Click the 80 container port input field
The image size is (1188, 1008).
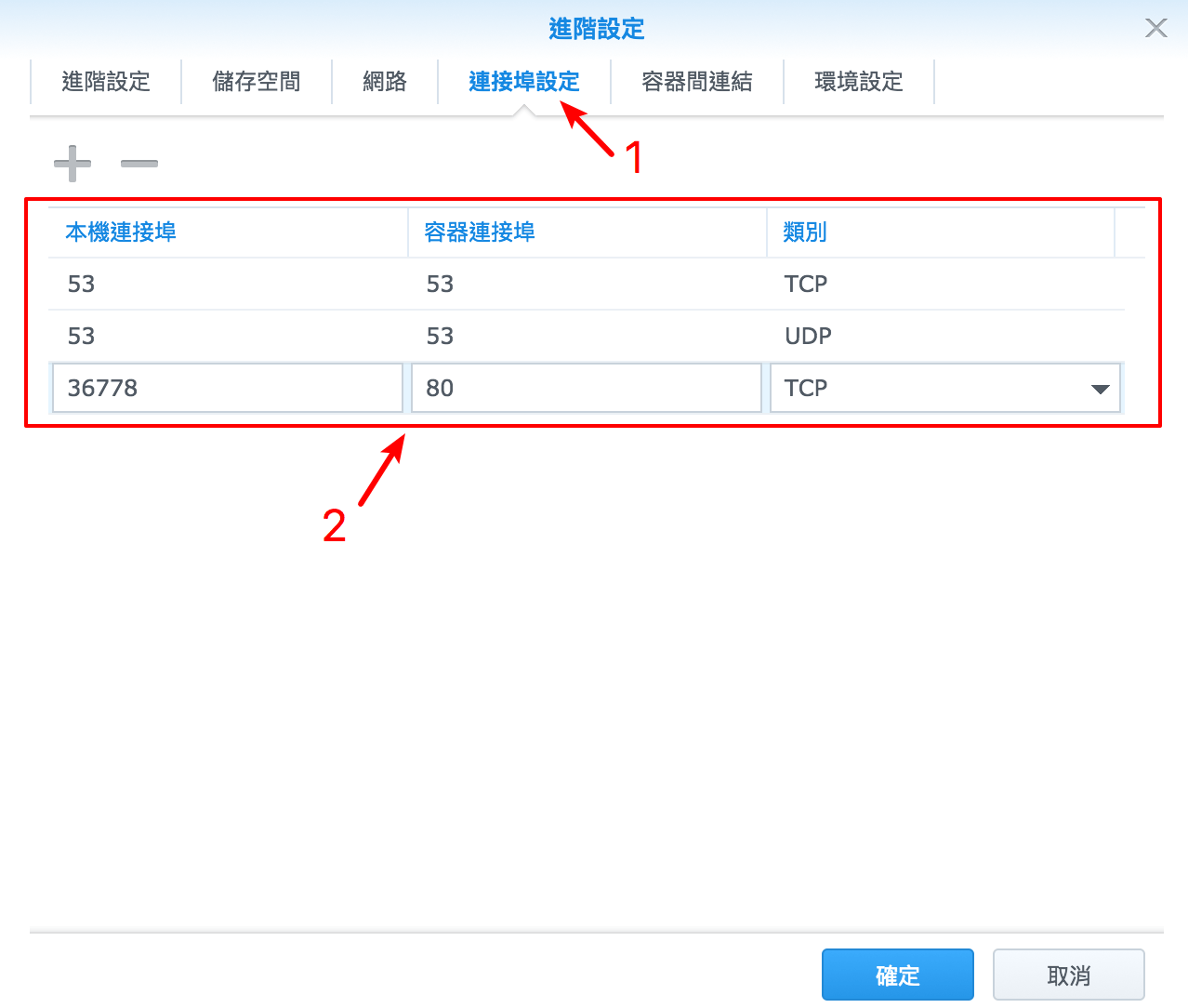[x=586, y=388]
